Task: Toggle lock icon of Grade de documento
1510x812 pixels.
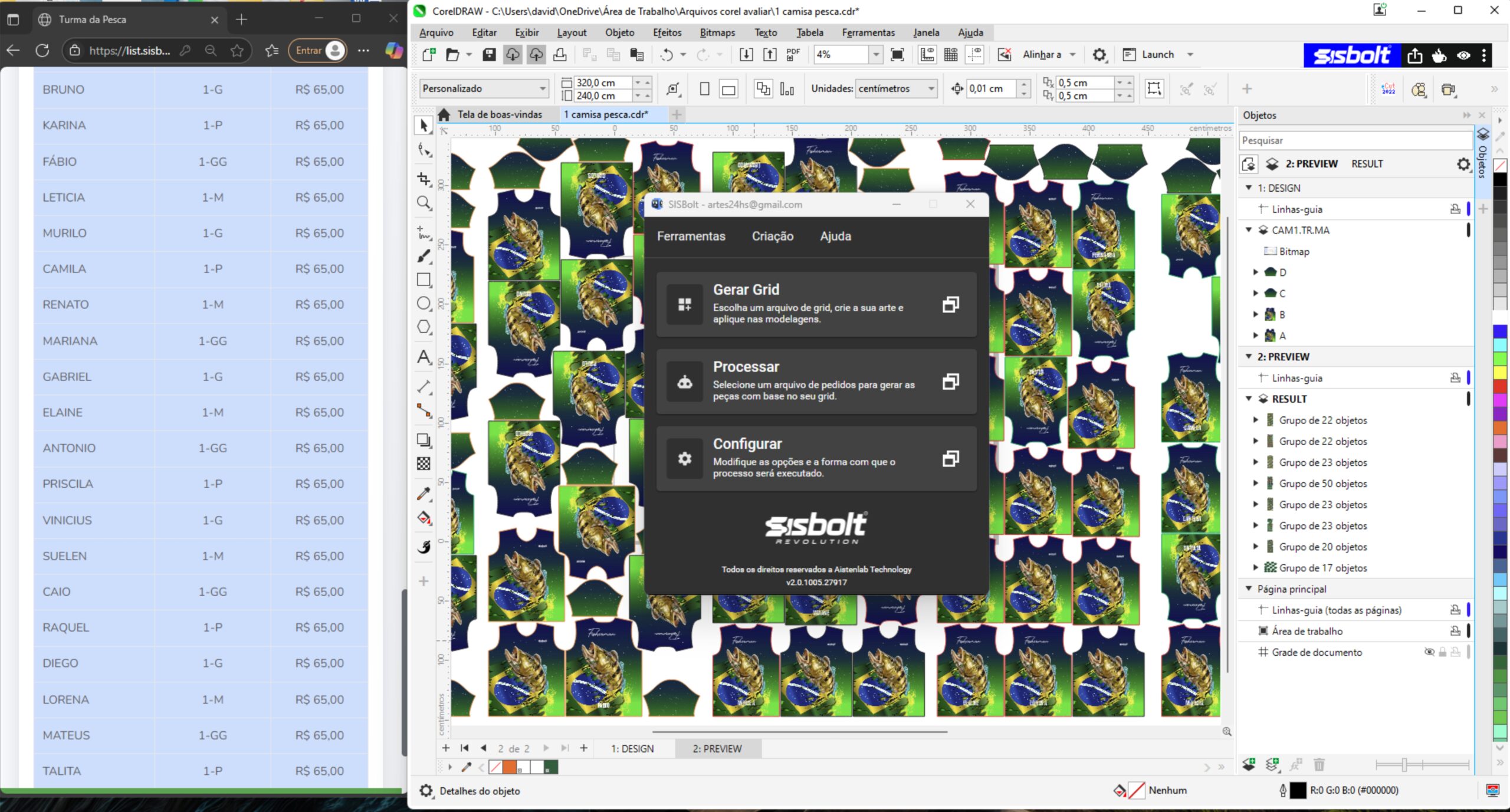Action: 1442,652
